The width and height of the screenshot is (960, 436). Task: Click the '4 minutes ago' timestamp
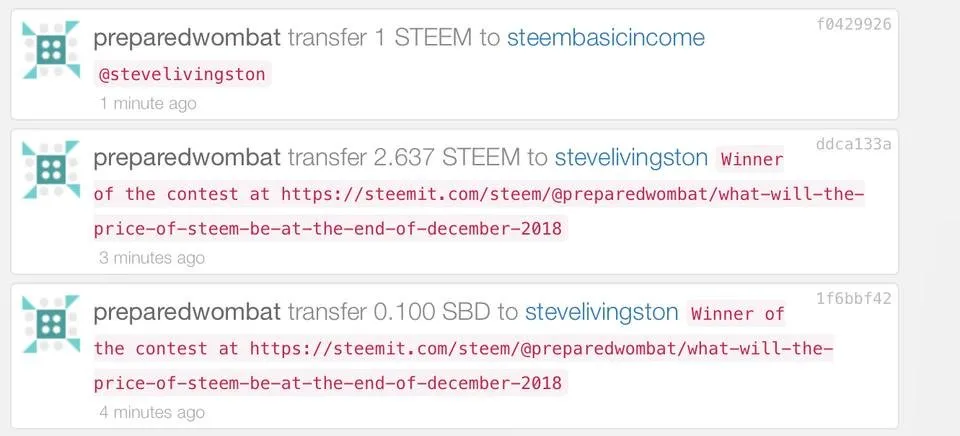pos(152,412)
